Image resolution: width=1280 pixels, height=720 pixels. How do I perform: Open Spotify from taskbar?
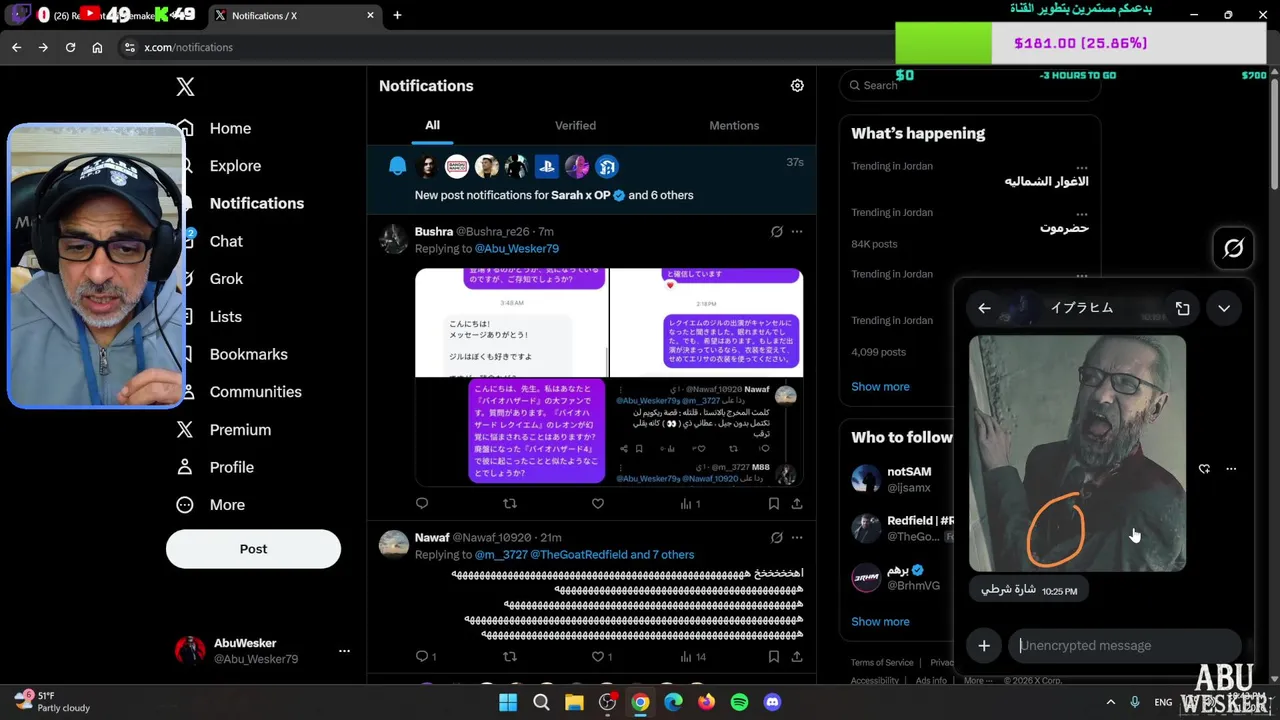[739, 702]
